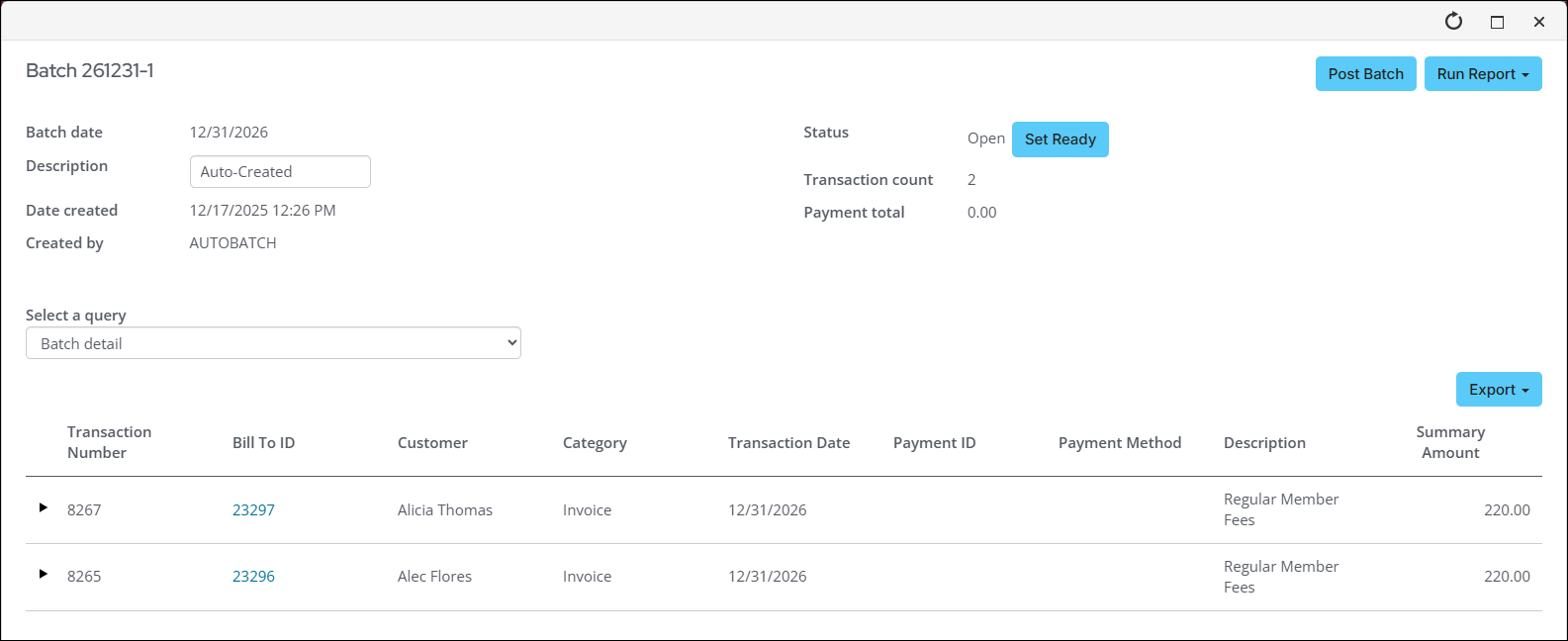Open Bill To ID 23296 link
Screen dimensions: 1568x641
(x=253, y=577)
